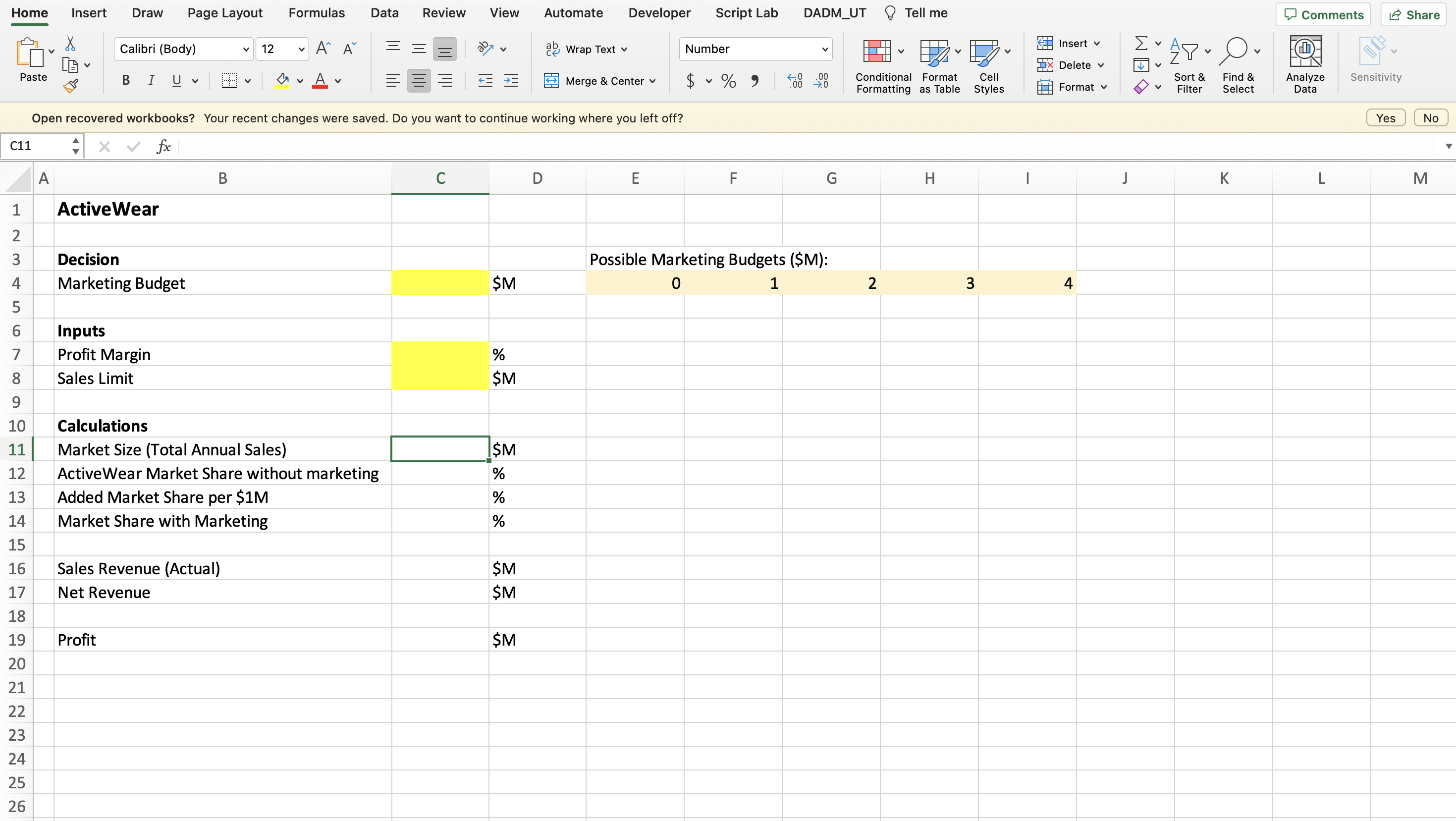Image resolution: width=1456 pixels, height=821 pixels.
Task: Click Yes to recover workbooks
Action: 1385,117
